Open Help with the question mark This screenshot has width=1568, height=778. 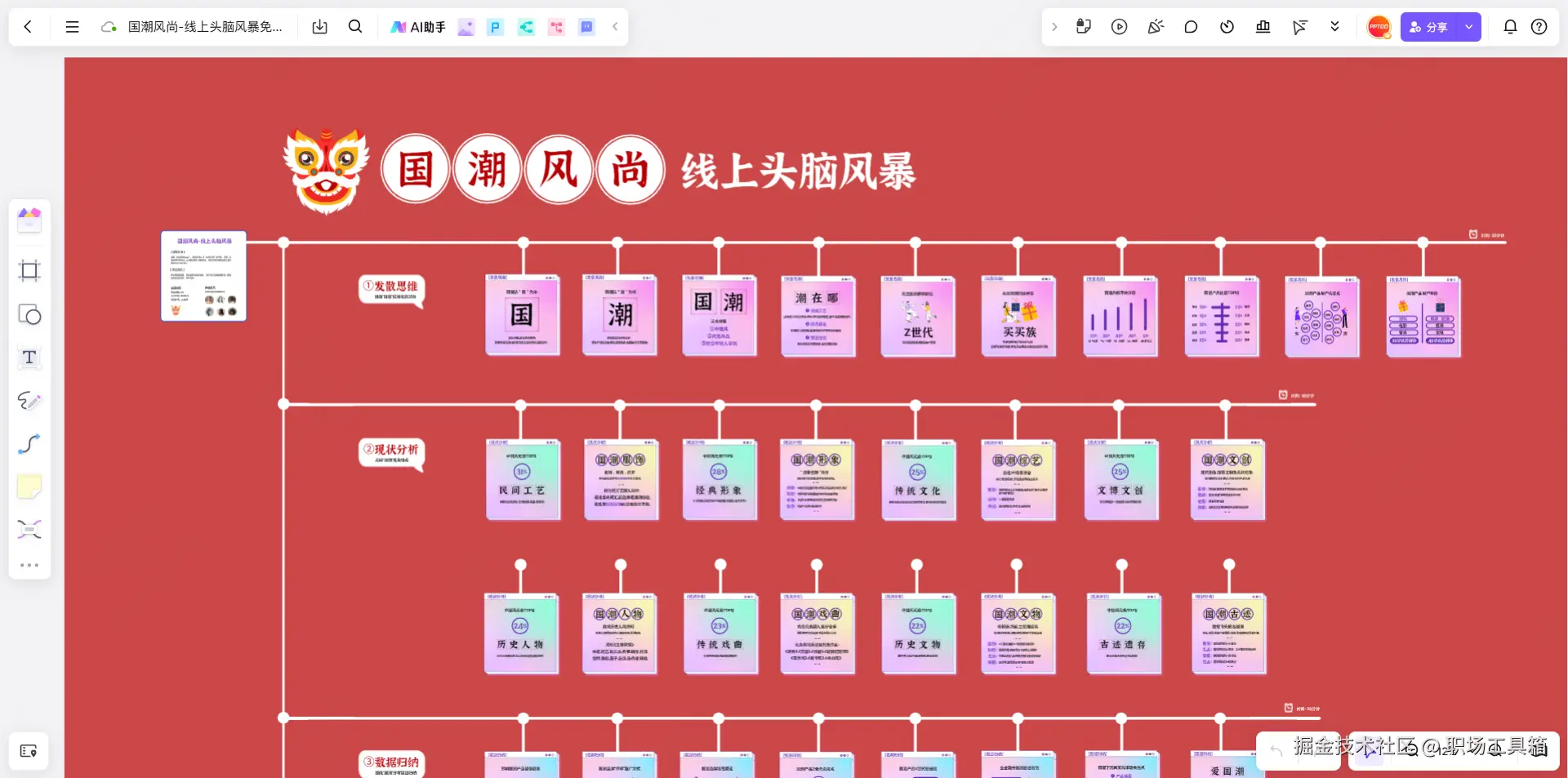1540,26
